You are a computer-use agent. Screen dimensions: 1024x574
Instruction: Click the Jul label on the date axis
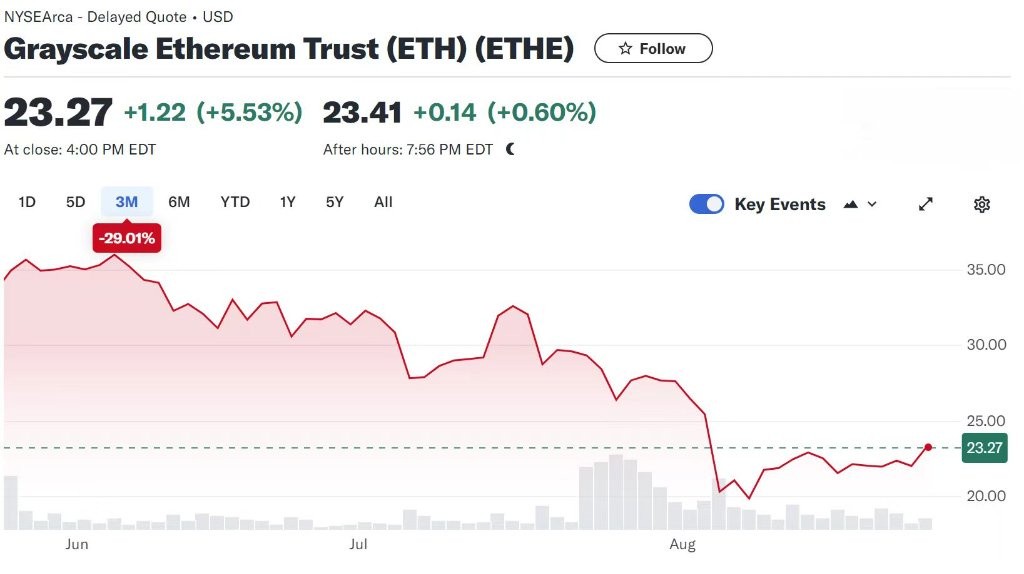359,544
